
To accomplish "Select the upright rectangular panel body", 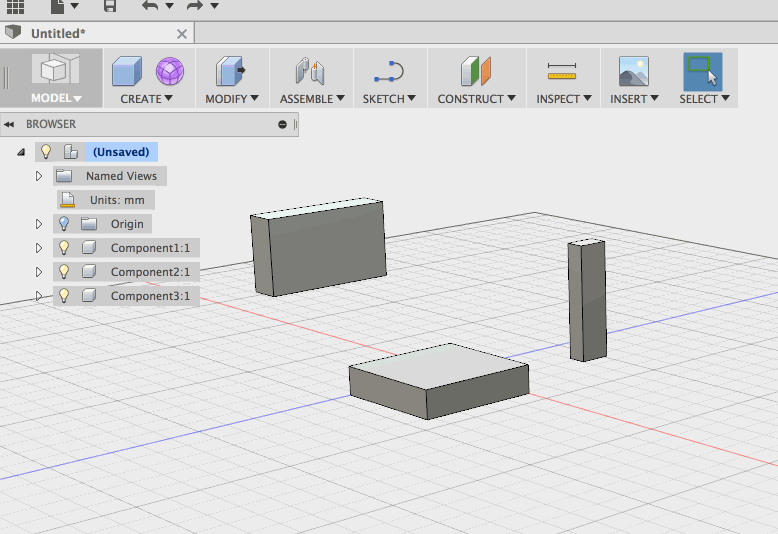I will pyautogui.click(x=318, y=247).
